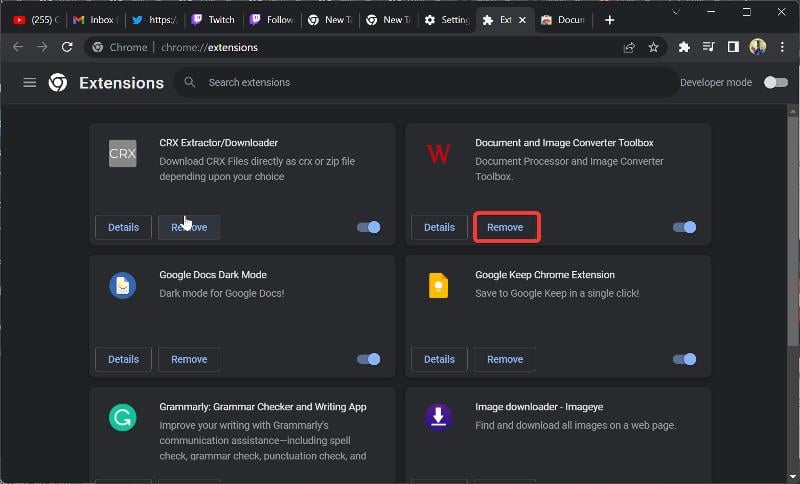Switch to the Twitter https tab
This screenshot has height=484, width=800.
pos(154,20)
